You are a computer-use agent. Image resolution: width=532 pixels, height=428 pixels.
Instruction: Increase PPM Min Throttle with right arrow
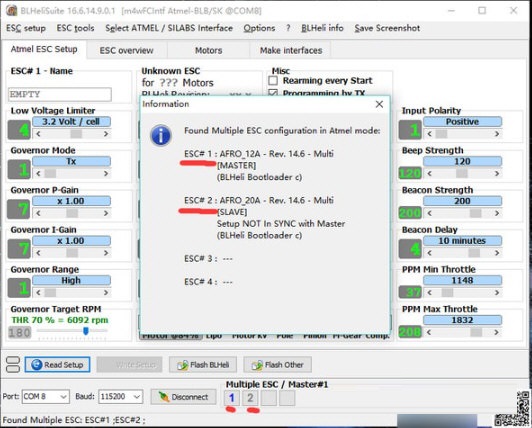pyautogui.click(x=497, y=293)
